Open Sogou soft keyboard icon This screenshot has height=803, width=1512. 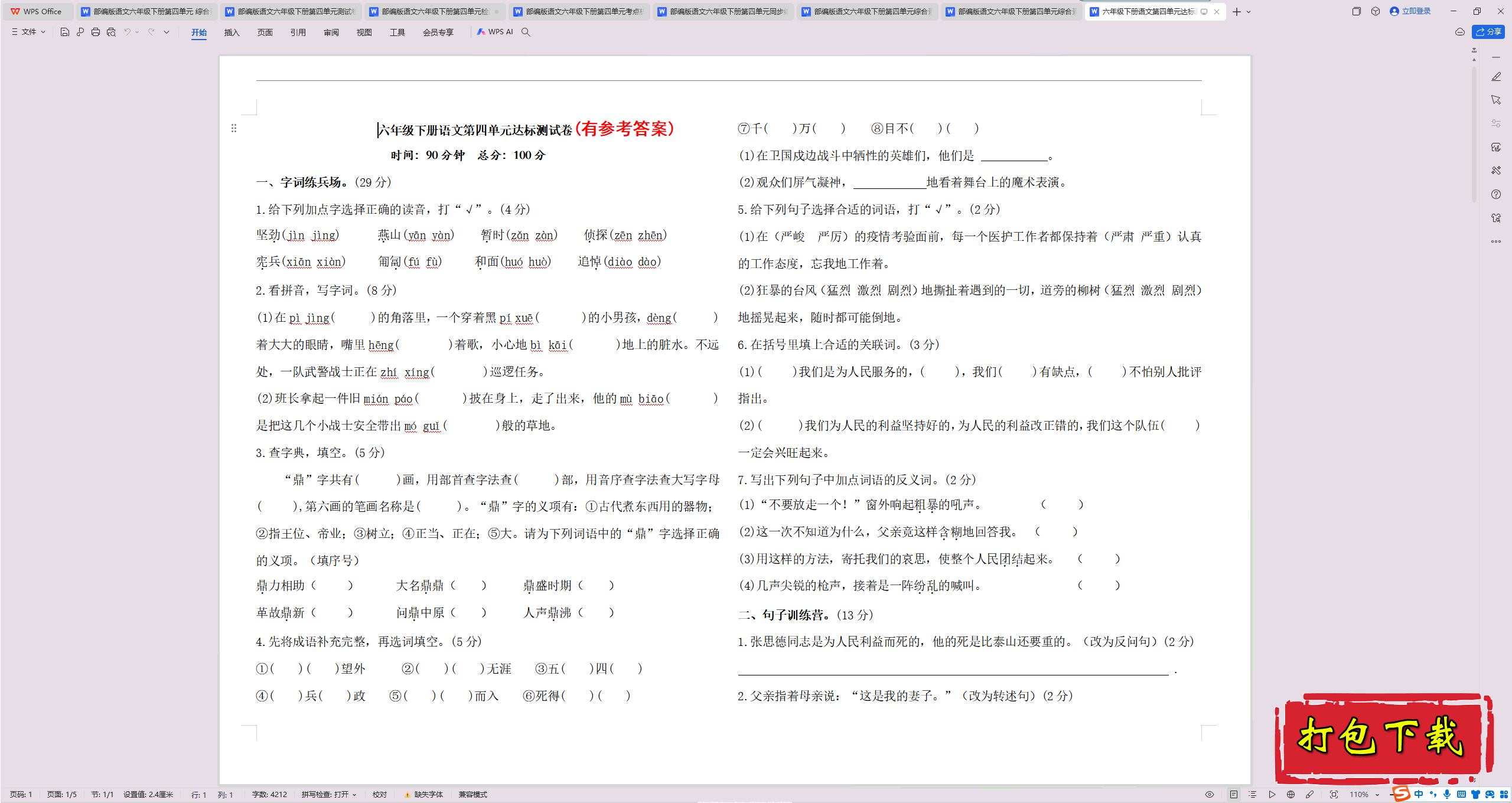point(1461,795)
